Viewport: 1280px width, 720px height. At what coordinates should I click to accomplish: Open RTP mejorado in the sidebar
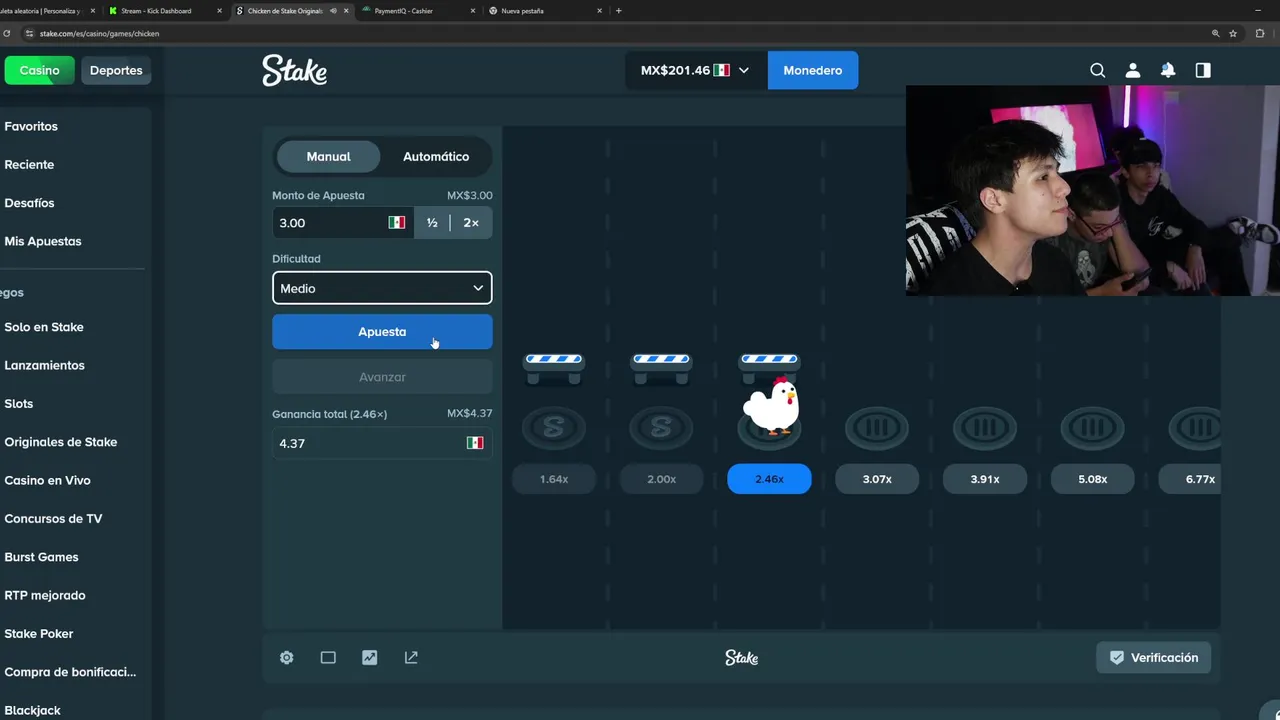45,595
